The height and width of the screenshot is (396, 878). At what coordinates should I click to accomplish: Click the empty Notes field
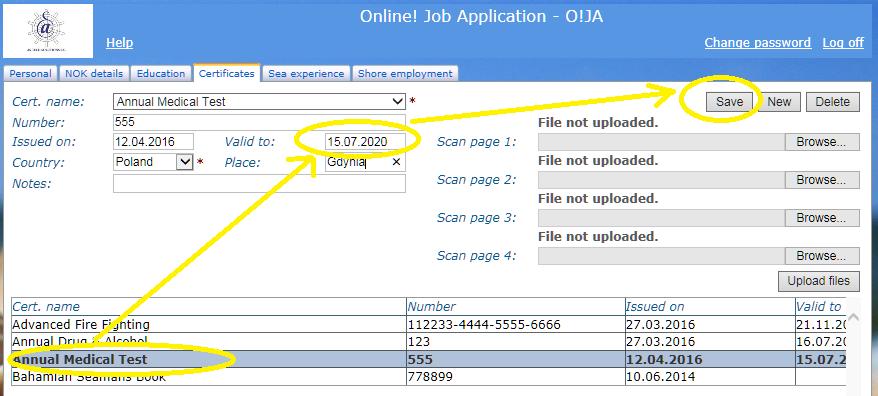pyautogui.click(x=259, y=183)
